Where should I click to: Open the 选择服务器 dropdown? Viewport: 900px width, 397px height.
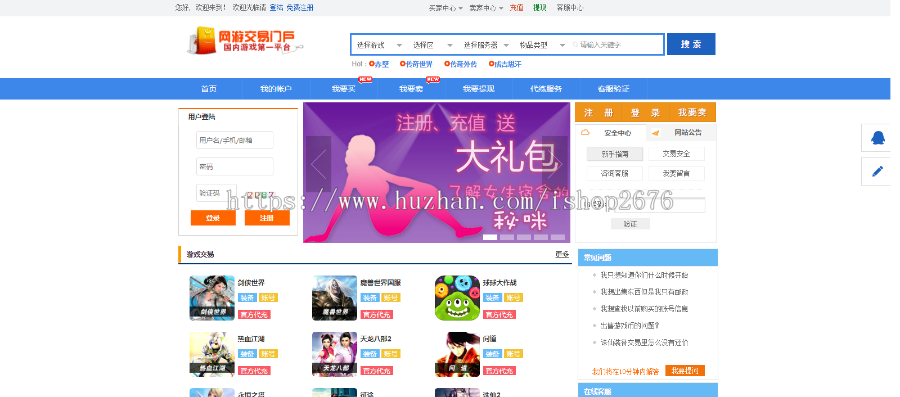tap(486, 45)
